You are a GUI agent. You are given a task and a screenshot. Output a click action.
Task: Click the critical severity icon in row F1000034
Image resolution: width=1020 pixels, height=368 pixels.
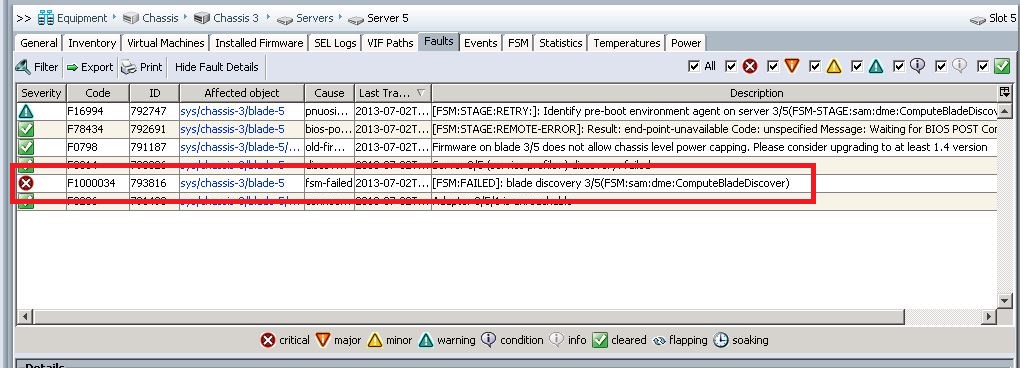pos(26,183)
